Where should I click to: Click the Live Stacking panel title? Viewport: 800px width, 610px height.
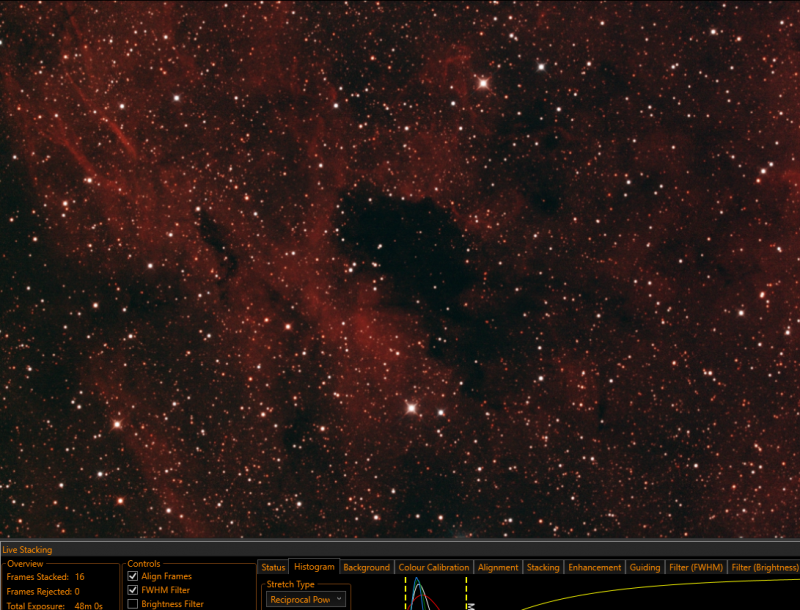tap(27, 550)
